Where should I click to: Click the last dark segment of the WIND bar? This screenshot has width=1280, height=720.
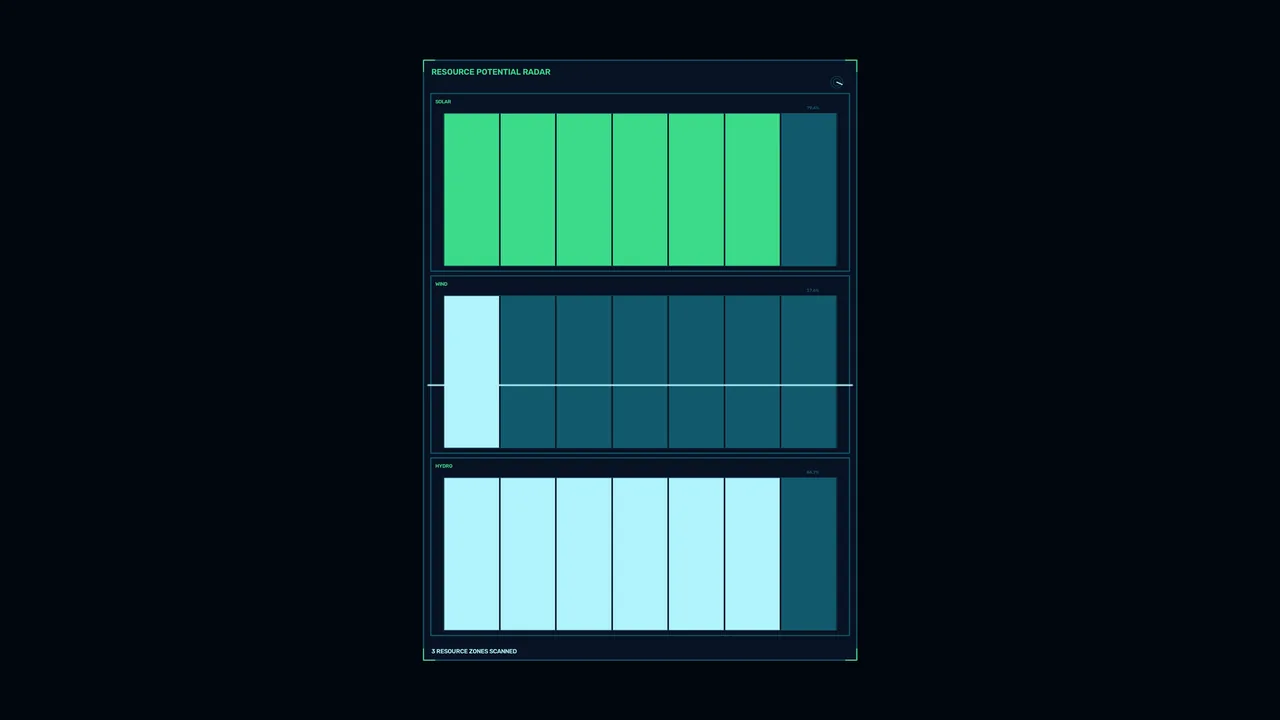pyautogui.click(x=808, y=372)
